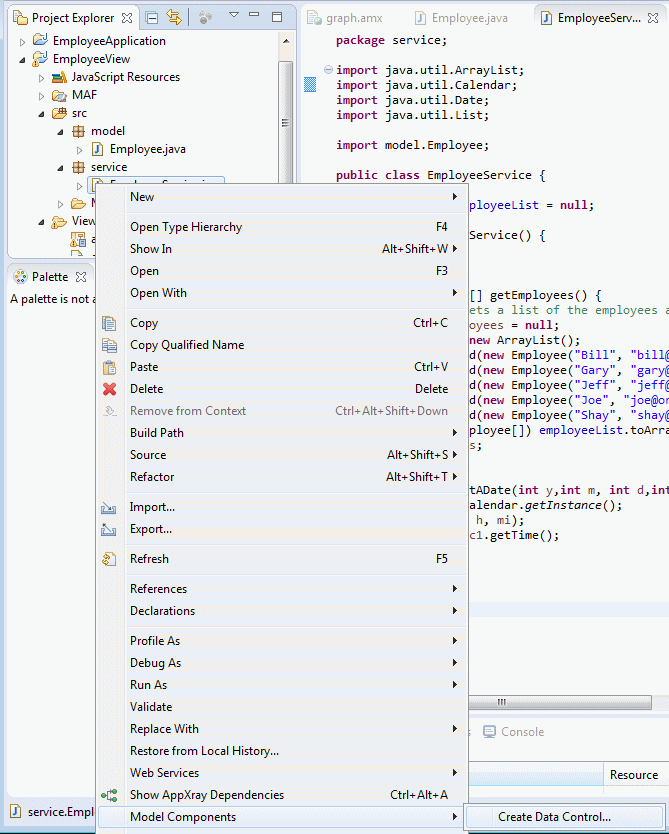Click the Paste clipboard icon

(x=109, y=368)
